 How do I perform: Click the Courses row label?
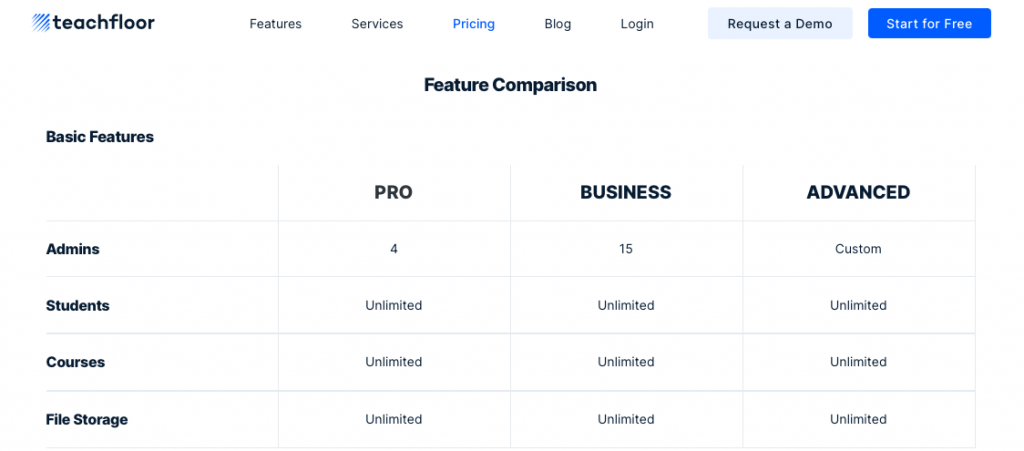(x=76, y=362)
